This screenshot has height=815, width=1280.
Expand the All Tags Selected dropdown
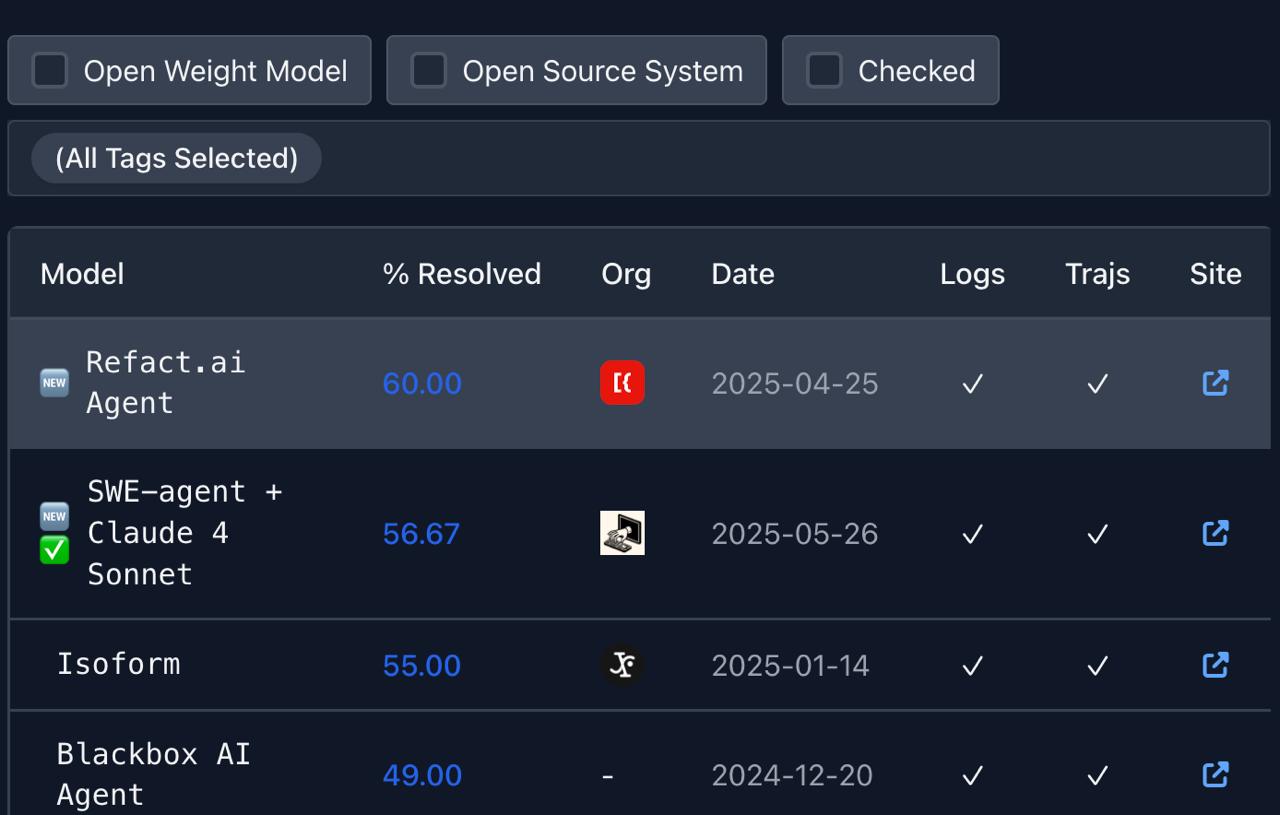177,158
